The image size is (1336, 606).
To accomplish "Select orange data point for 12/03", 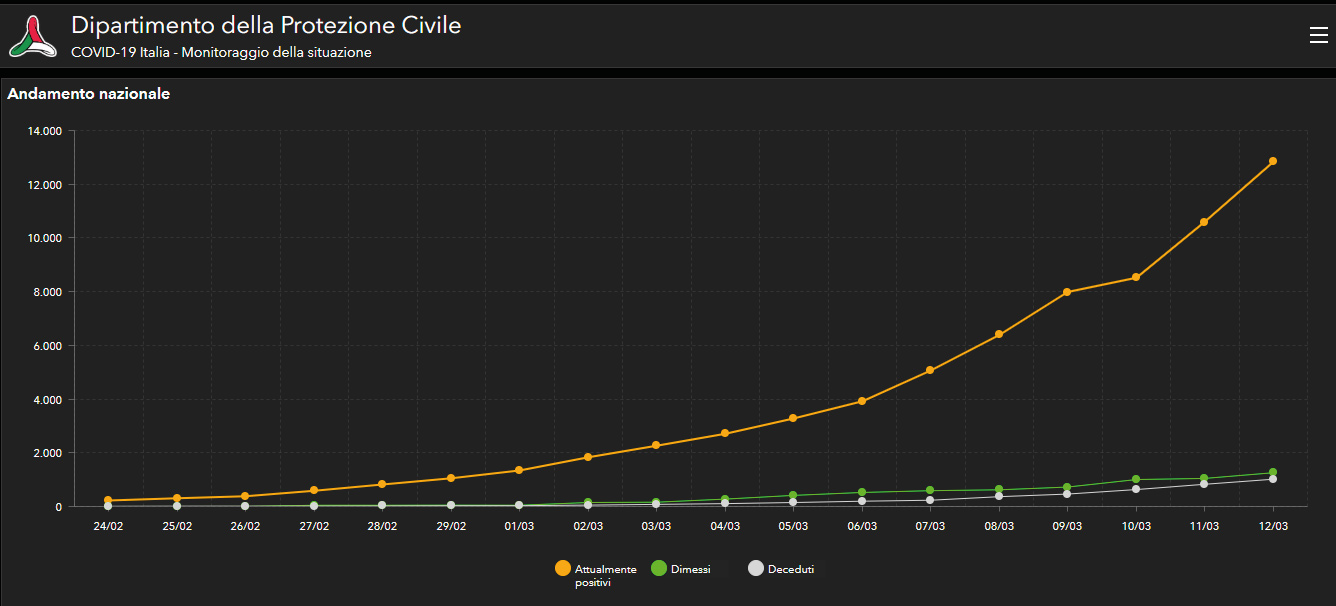I will 1273,161.
